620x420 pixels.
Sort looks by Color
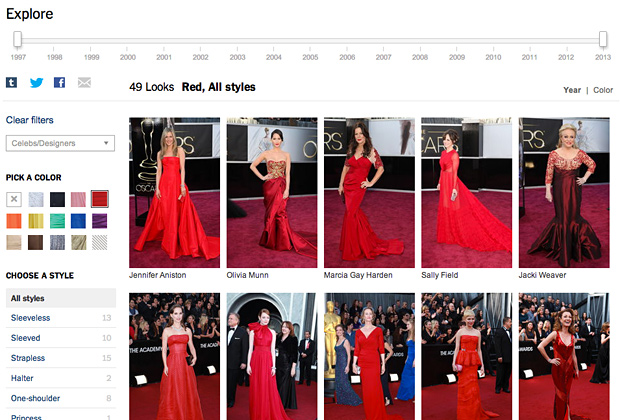tap(603, 90)
